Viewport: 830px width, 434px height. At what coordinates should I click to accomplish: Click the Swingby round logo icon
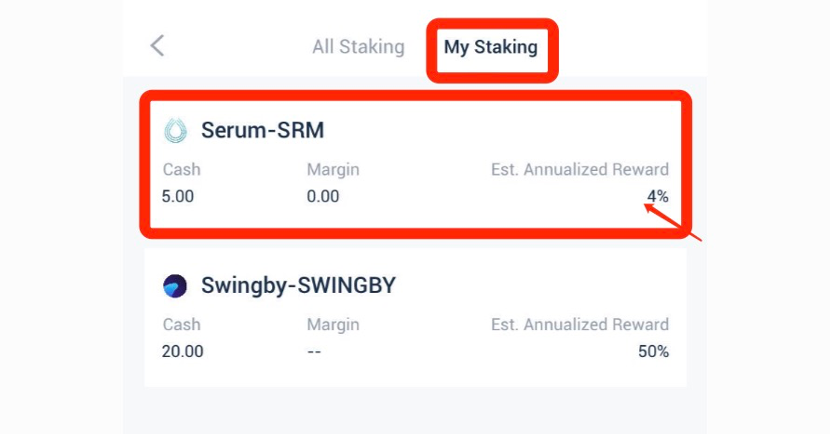[175, 286]
